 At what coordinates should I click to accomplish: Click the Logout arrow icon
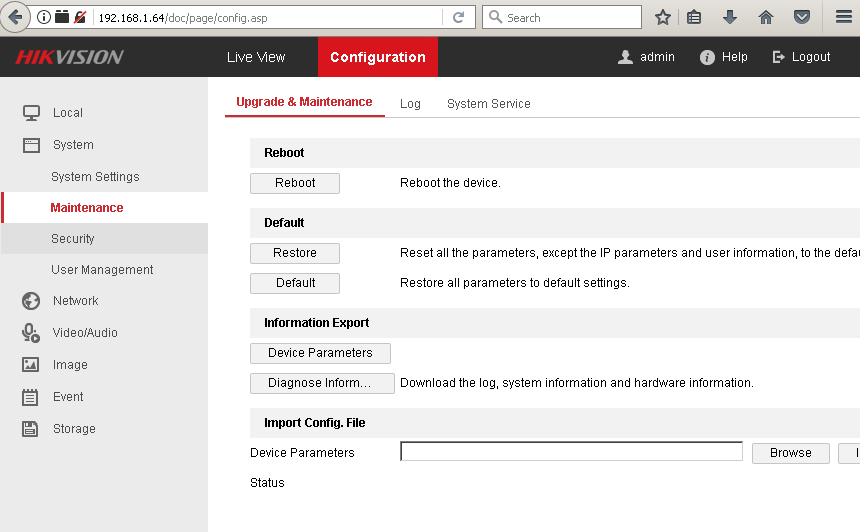coord(779,58)
